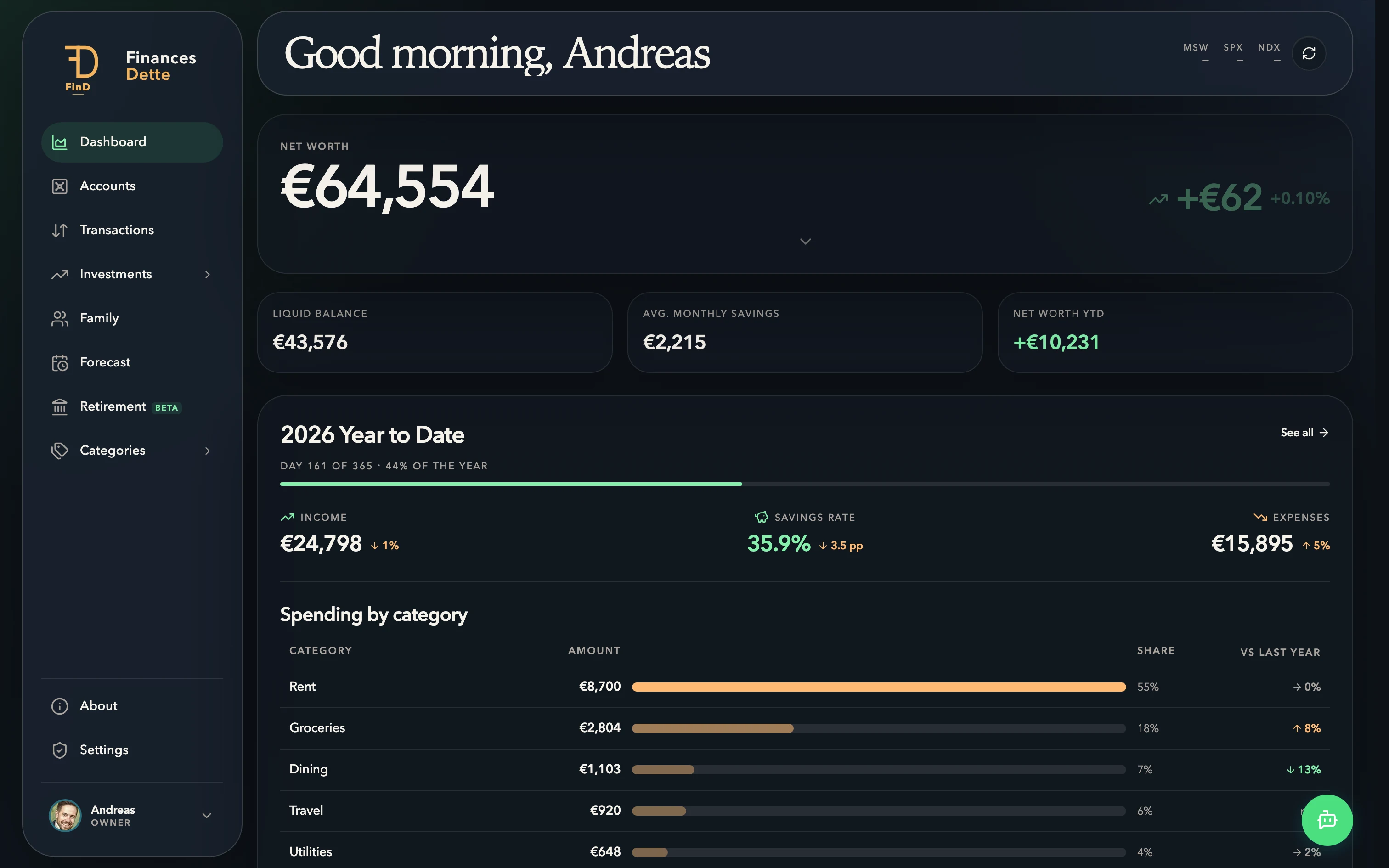
Task: Expand the Categories submenu chevron
Action: click(x=207, y=451)
